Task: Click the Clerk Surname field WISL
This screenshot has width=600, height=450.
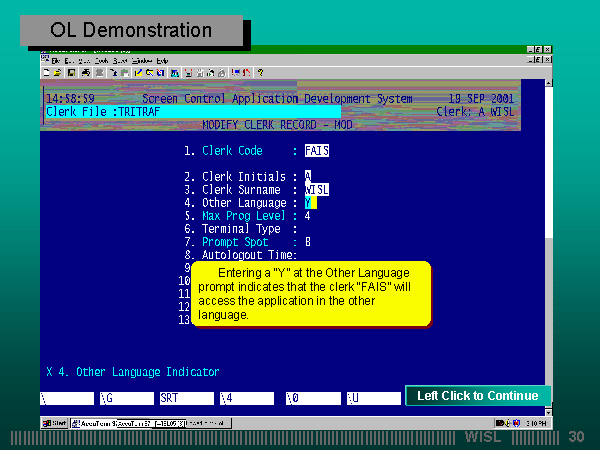Action: click(316, 189)
